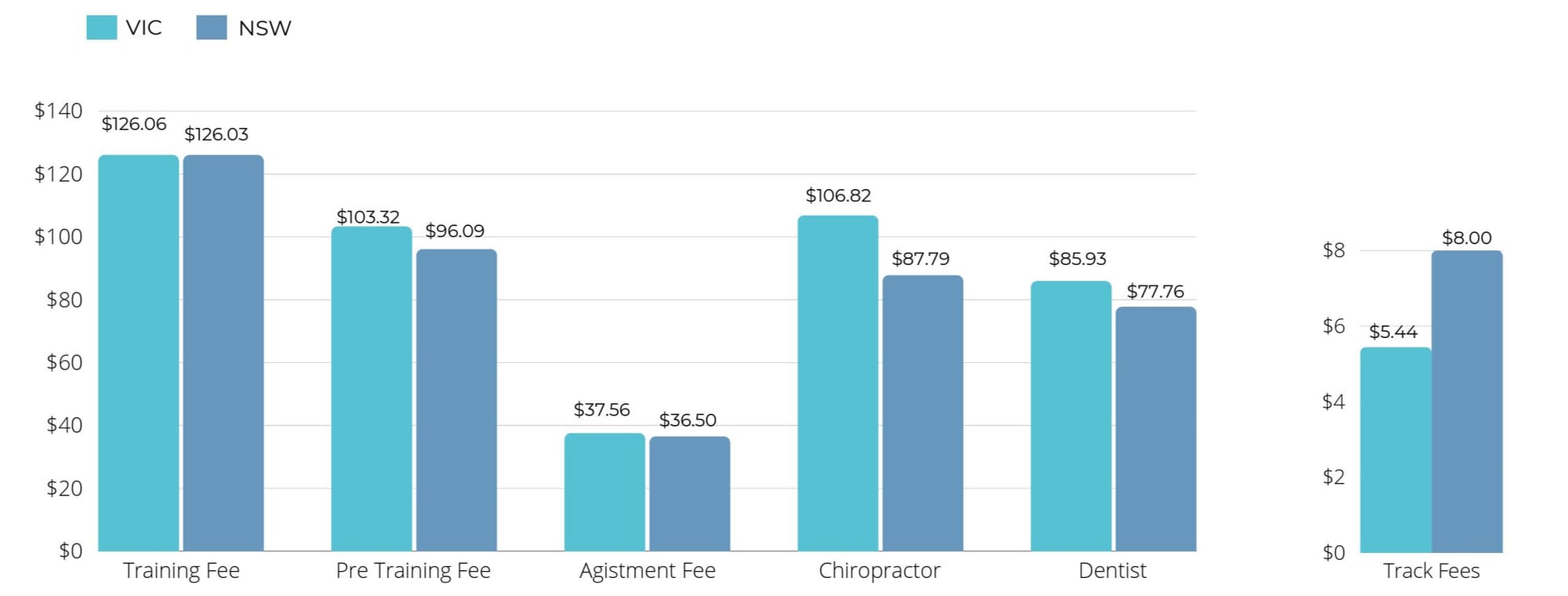Screen dimensions: 1568x596
Task: Click the Agistment Fee axis label
Action: [647, 571]
